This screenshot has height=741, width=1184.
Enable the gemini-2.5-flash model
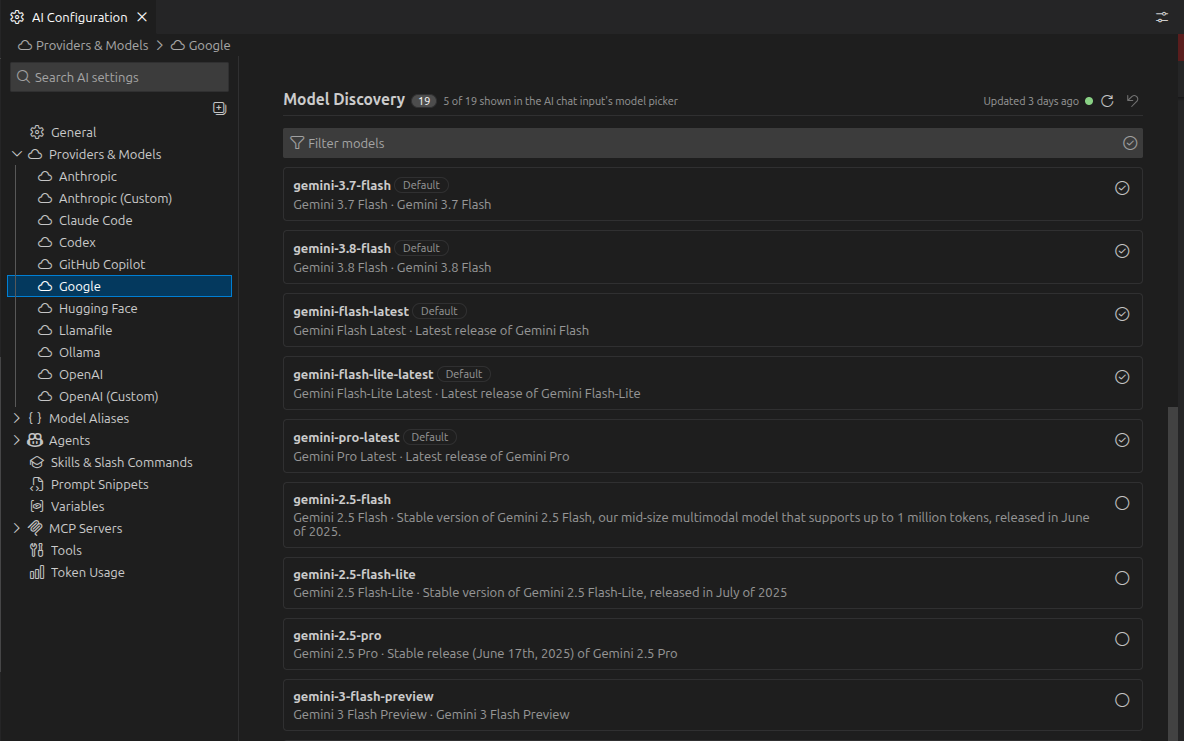1122,503
